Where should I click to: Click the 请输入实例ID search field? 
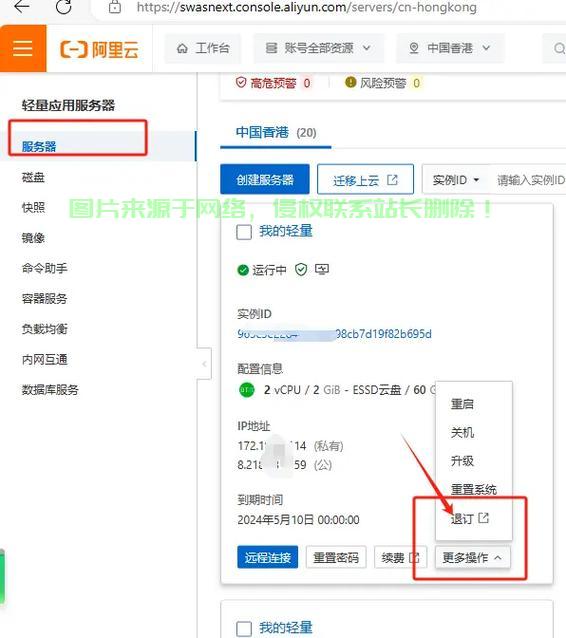(531, 179)
